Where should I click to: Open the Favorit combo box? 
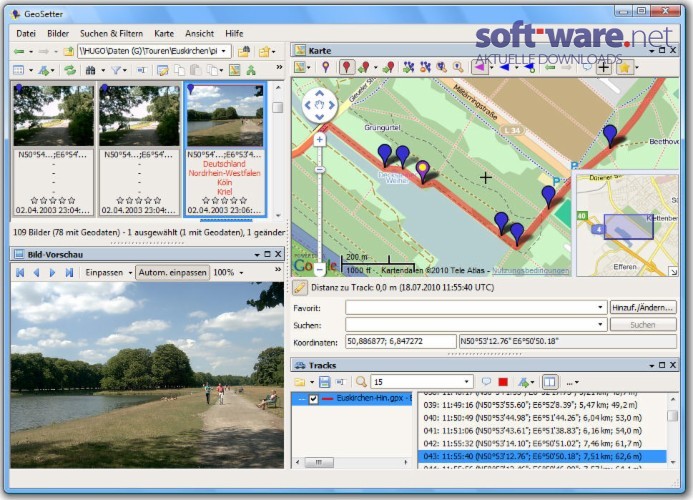click(476, 307)
